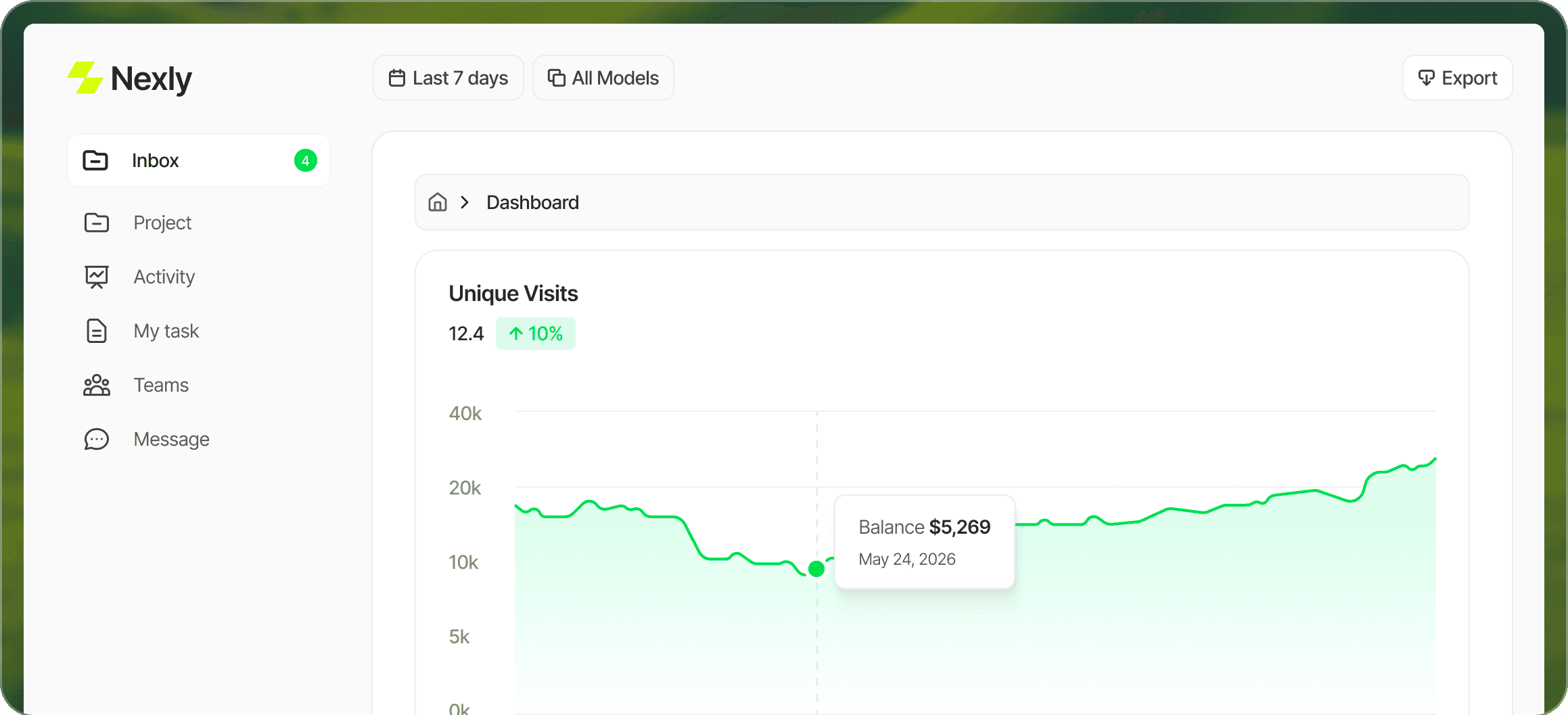1568x715 pixels.
Task: Click the home icon in breadcrumb
Action: 438,202
